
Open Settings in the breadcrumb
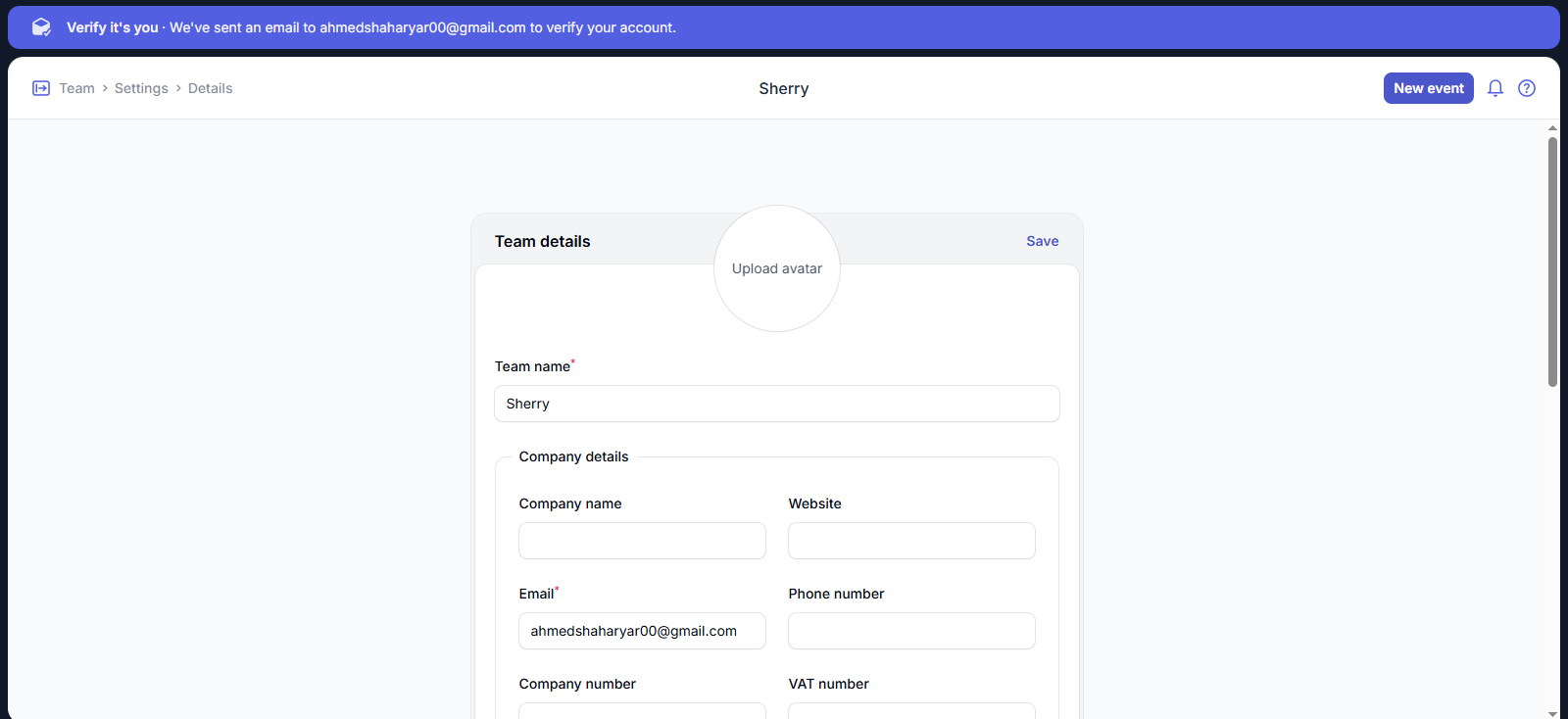coord(141,88)
